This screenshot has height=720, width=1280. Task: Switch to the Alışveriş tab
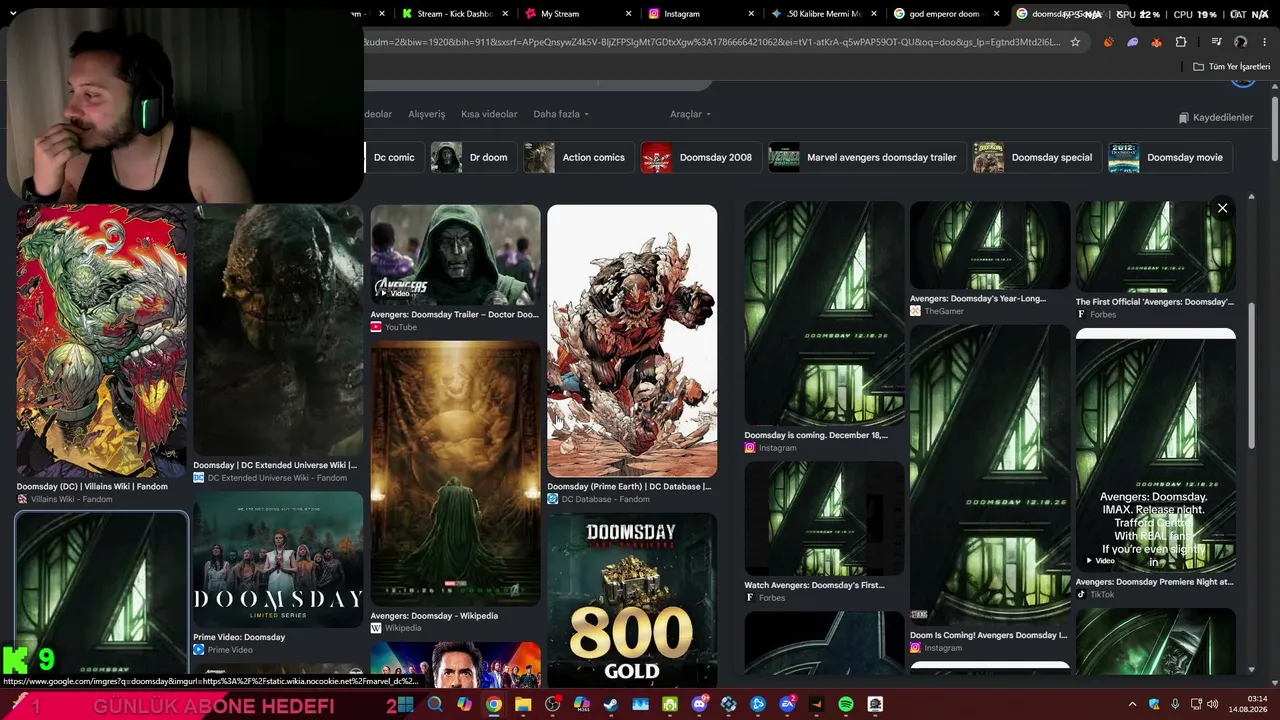point(427,114)
